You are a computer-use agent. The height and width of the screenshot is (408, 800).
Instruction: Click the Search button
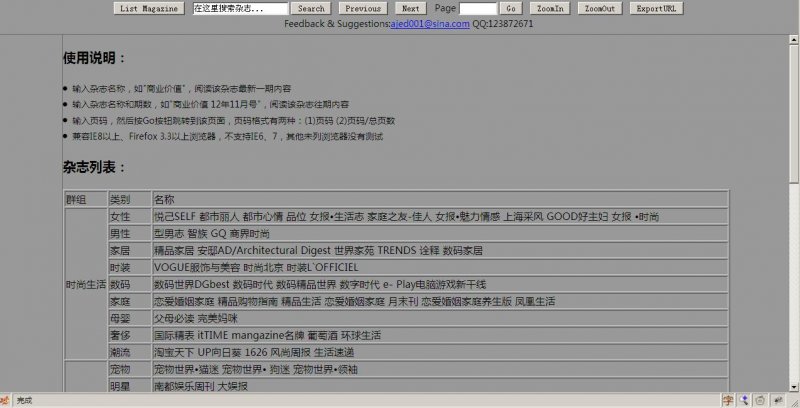311,8
